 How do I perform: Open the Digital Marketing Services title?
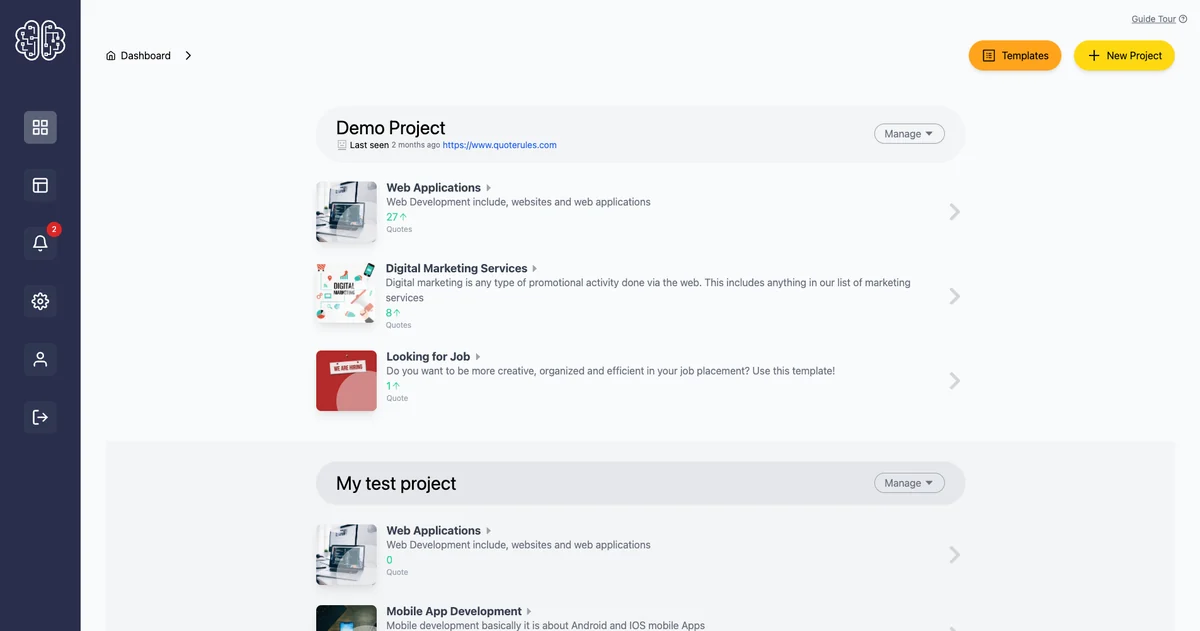coord(456,269)
